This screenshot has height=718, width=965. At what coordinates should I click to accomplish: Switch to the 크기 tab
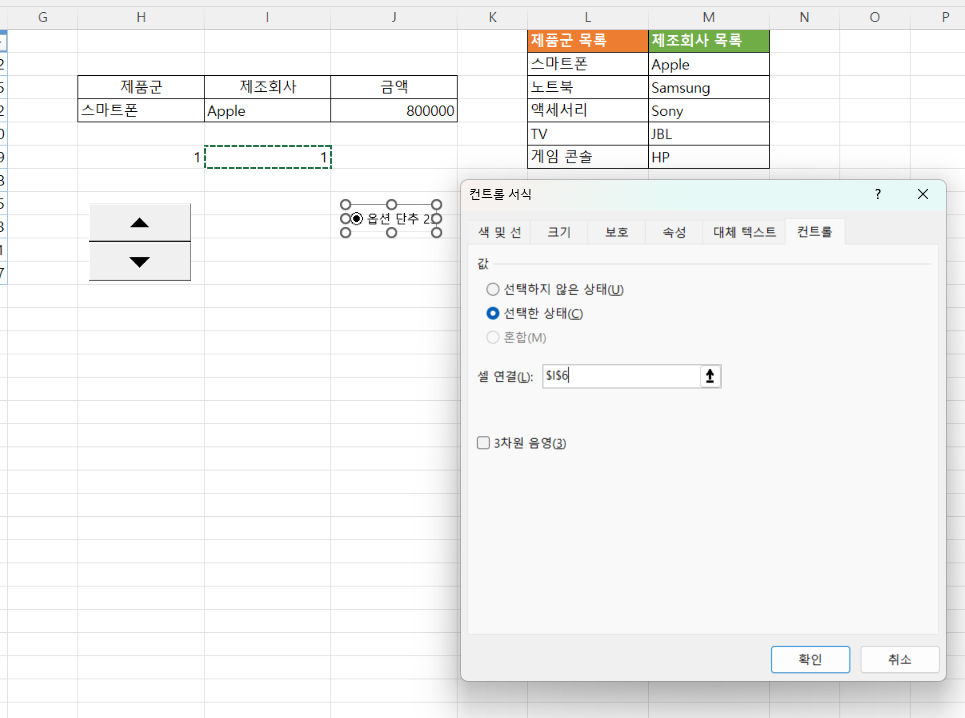(x=559, y=232)
